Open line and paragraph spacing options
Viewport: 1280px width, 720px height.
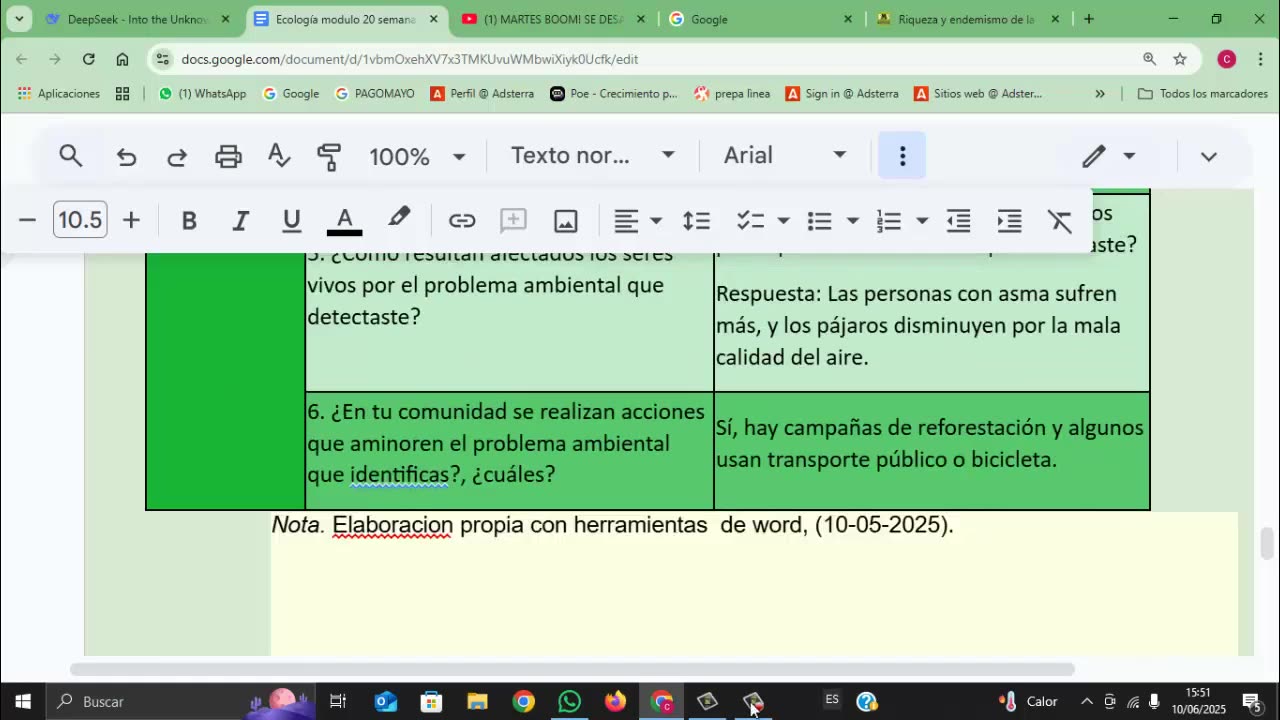(x=696, y=220)
